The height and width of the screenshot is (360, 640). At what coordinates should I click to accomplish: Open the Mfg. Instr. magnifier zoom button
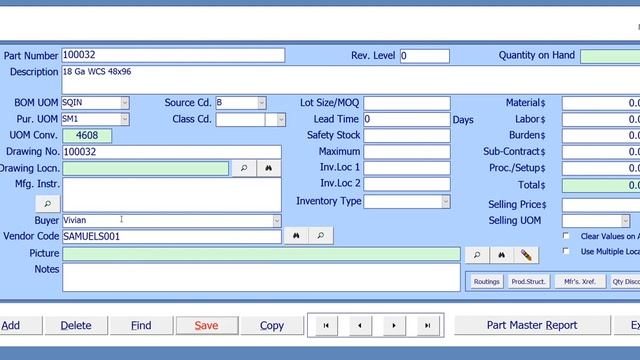[48, 204]
